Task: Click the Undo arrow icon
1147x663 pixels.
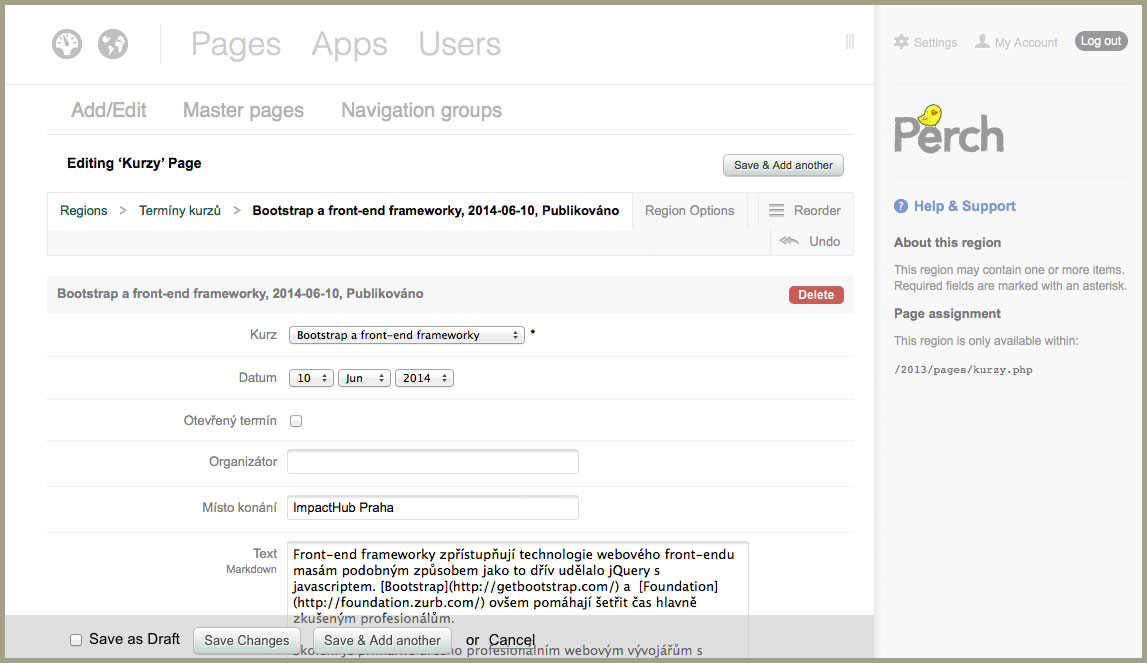Action: (788, 241)
